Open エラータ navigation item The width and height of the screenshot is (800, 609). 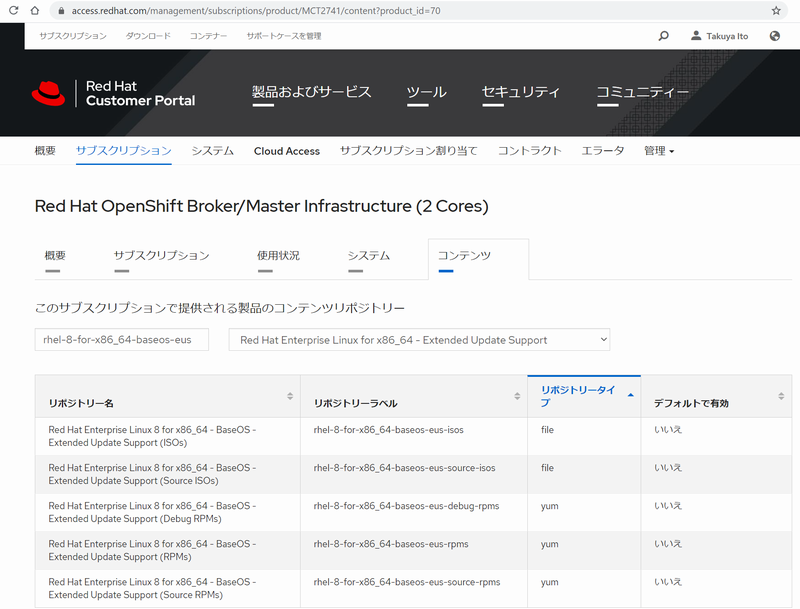[603, 150]
